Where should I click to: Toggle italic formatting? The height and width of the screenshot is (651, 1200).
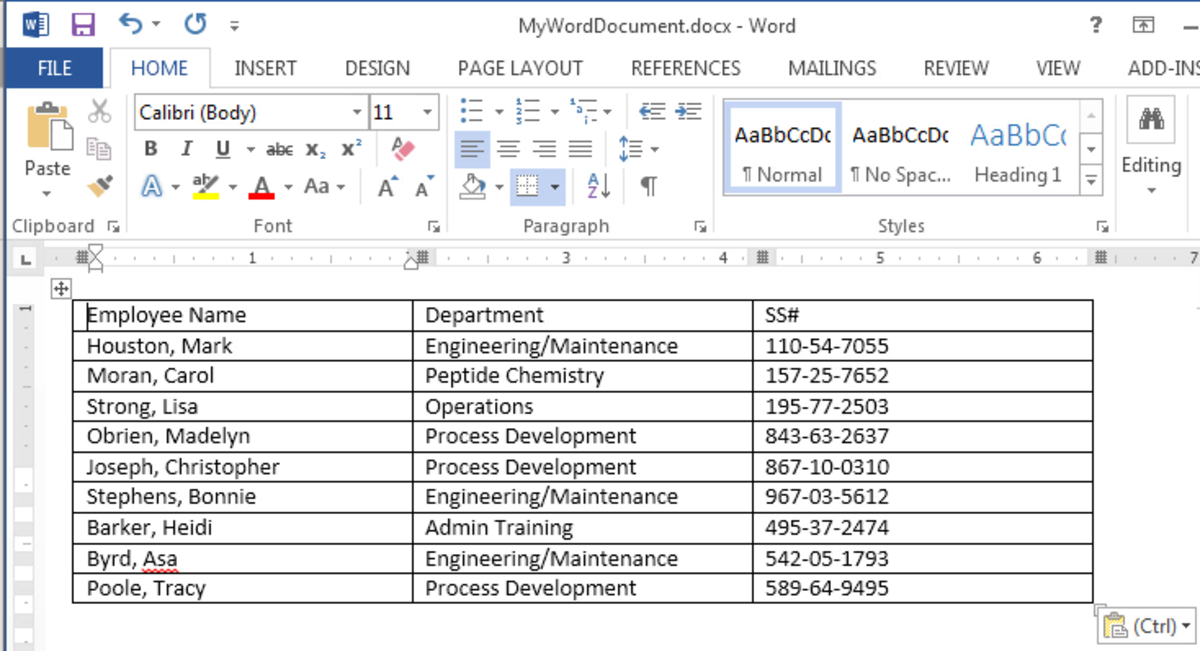pos(185,148)
